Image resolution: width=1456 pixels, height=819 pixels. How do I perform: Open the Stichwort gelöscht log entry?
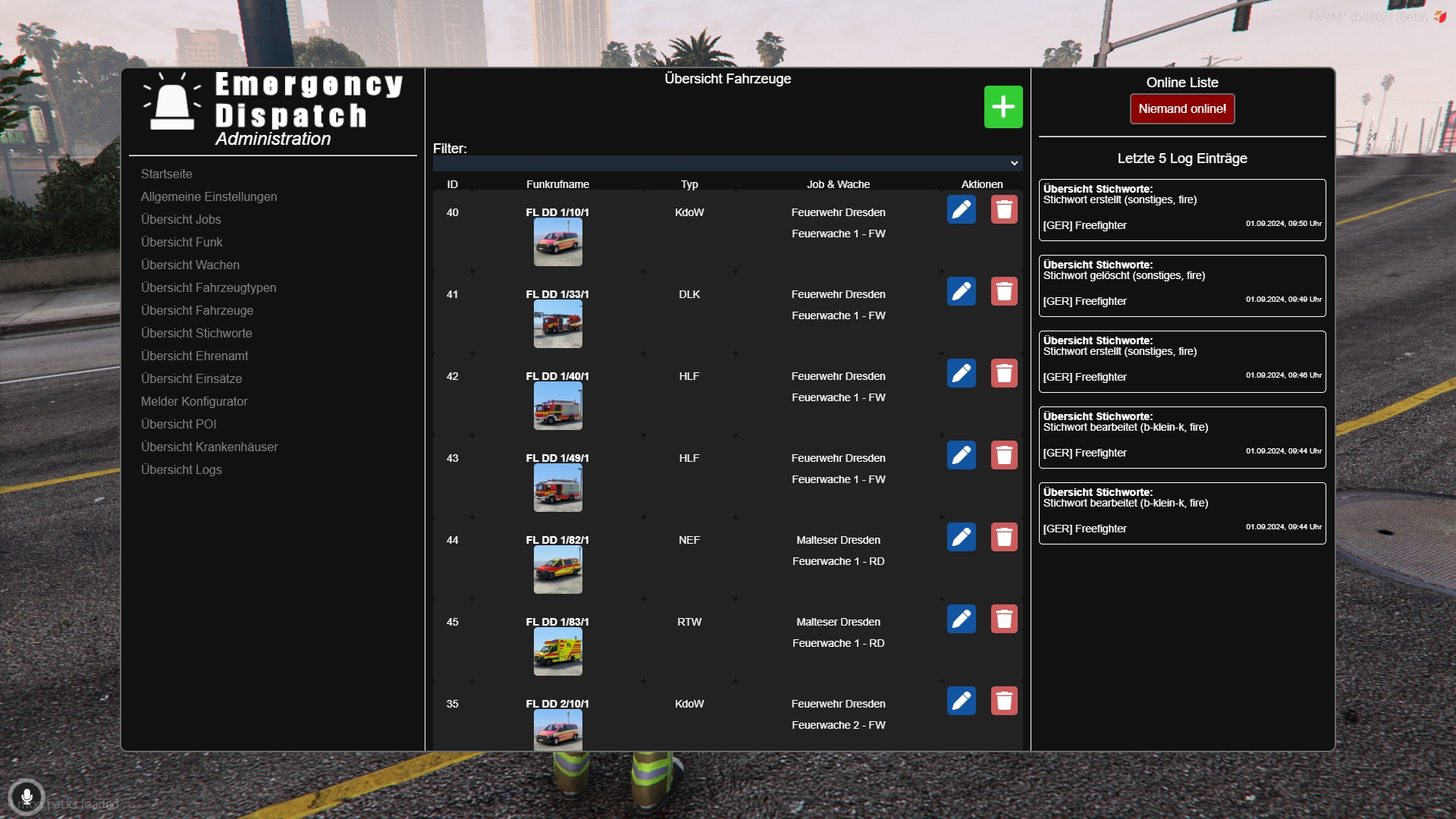point(1181,286)
